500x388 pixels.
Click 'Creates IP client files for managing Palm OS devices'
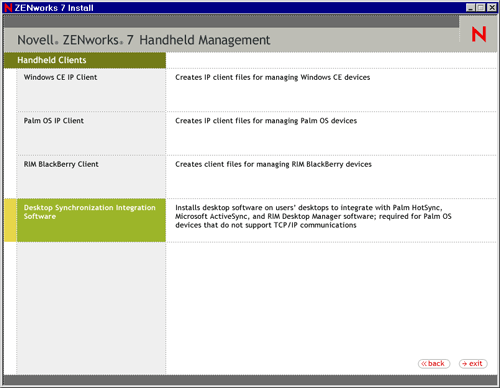coord(266,121)
